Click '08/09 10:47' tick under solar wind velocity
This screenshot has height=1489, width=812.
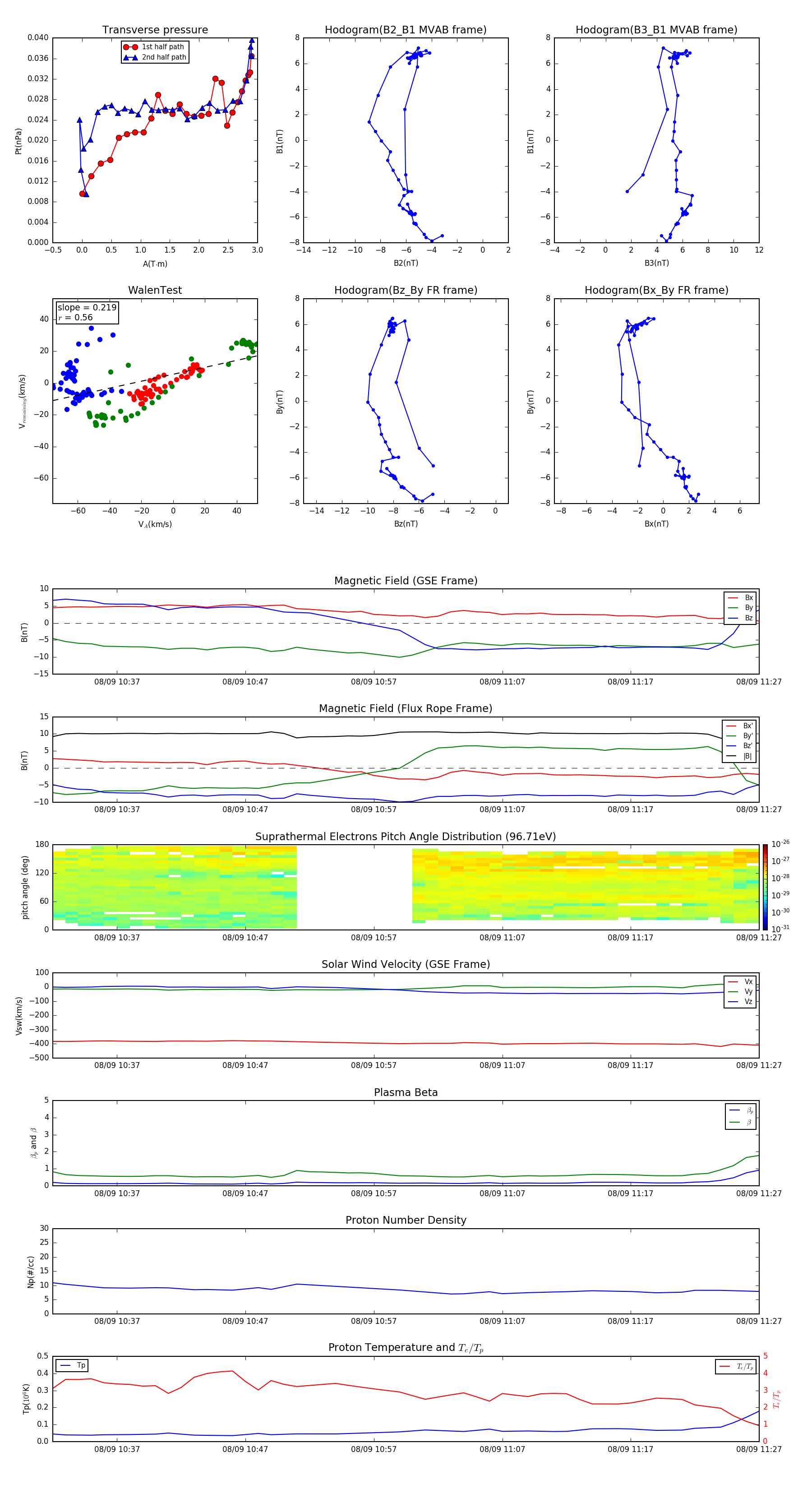point(245,1065)
